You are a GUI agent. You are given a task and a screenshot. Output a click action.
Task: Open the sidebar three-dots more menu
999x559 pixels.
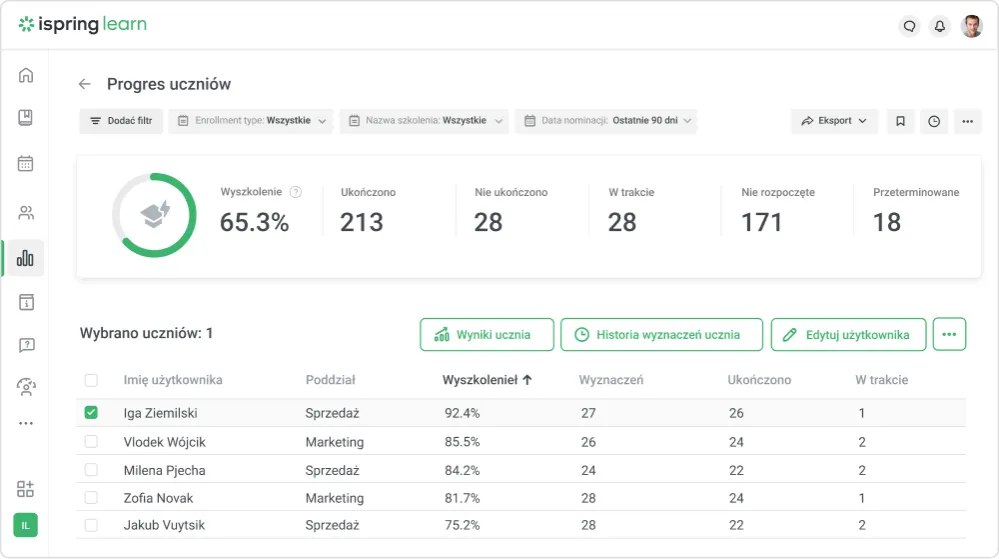pyautogui.click(x=26, y=423)
